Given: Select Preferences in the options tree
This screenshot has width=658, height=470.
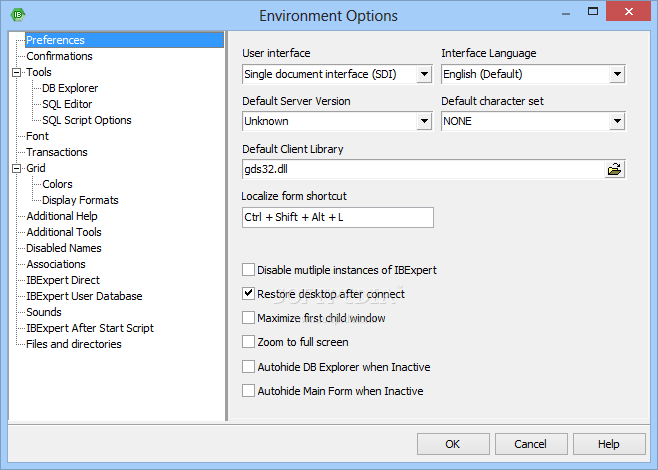Looking at the screenshot, I should coord(55,40).
